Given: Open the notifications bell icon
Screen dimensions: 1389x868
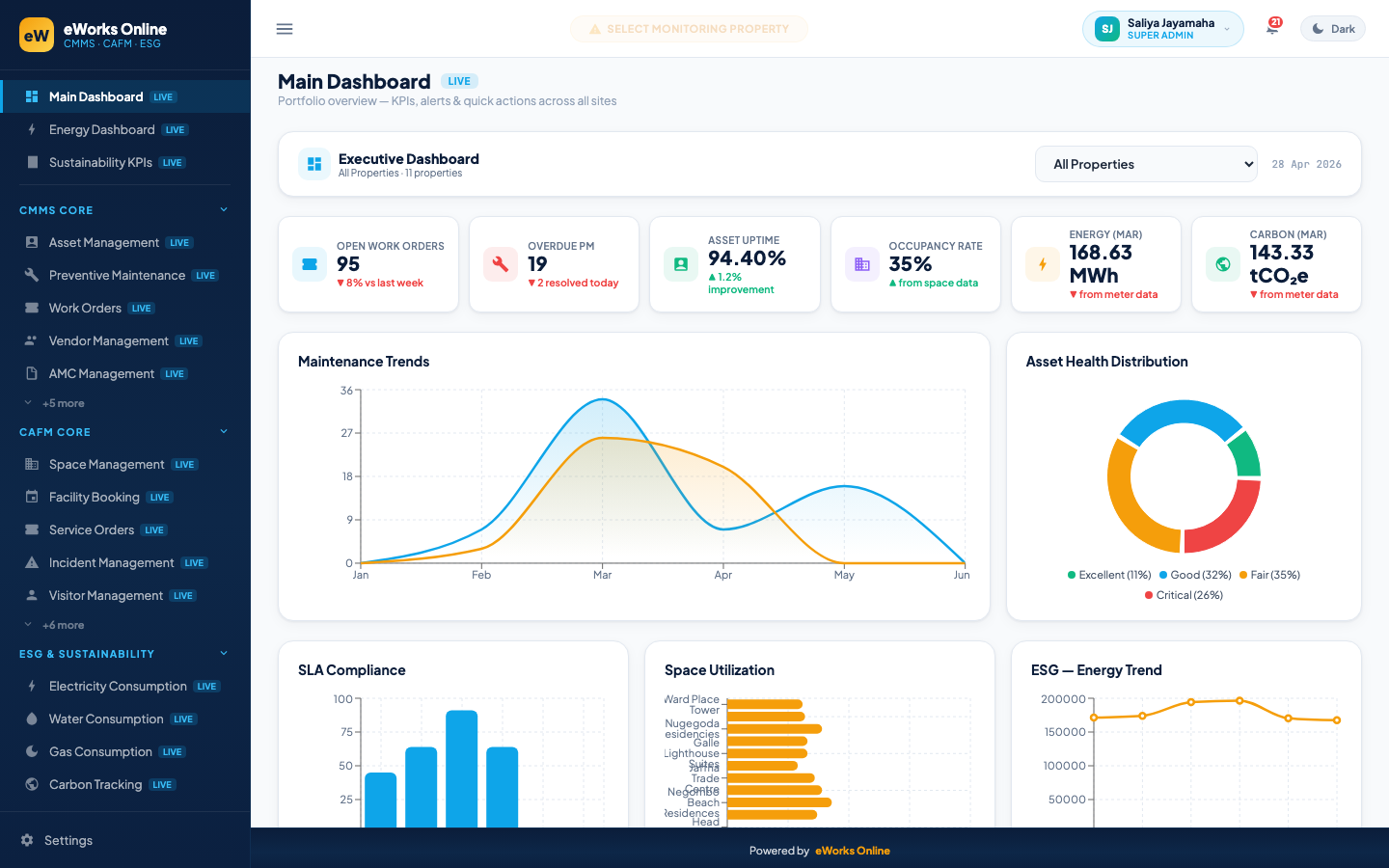Looking at the screenshot, I should (x=1272, y=29).
